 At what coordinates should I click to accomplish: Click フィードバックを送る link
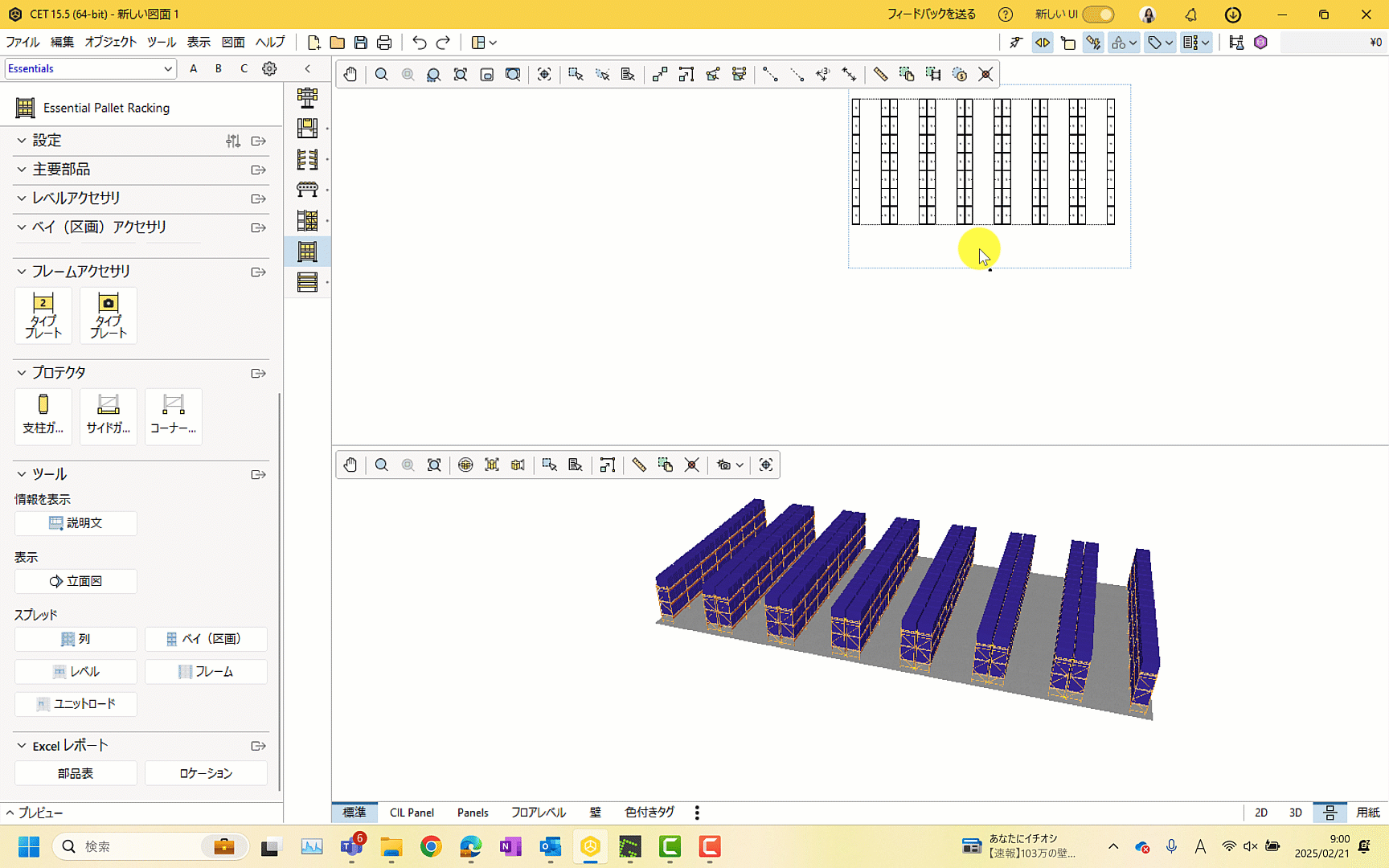point(932,14)
